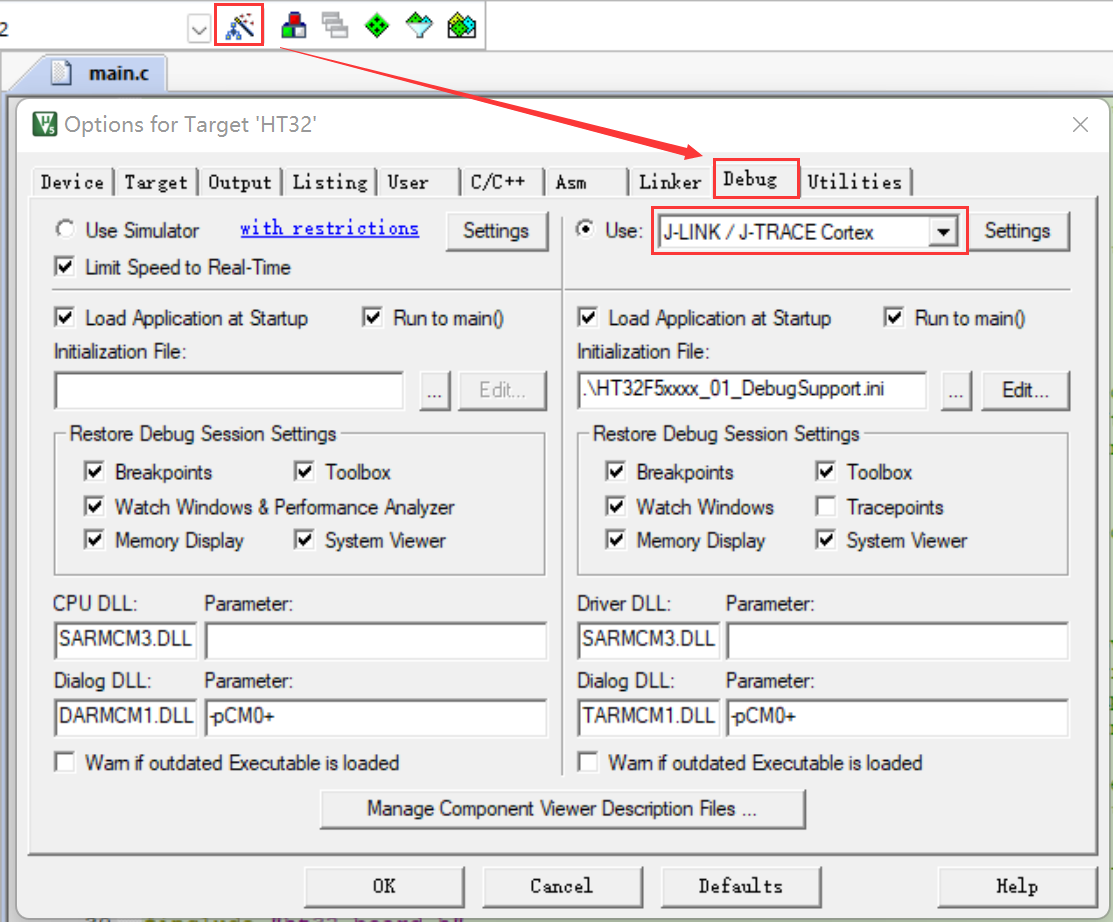Browse for debugger initialization file with ... button
1113x922 pixels.
[x=956, y=390]
